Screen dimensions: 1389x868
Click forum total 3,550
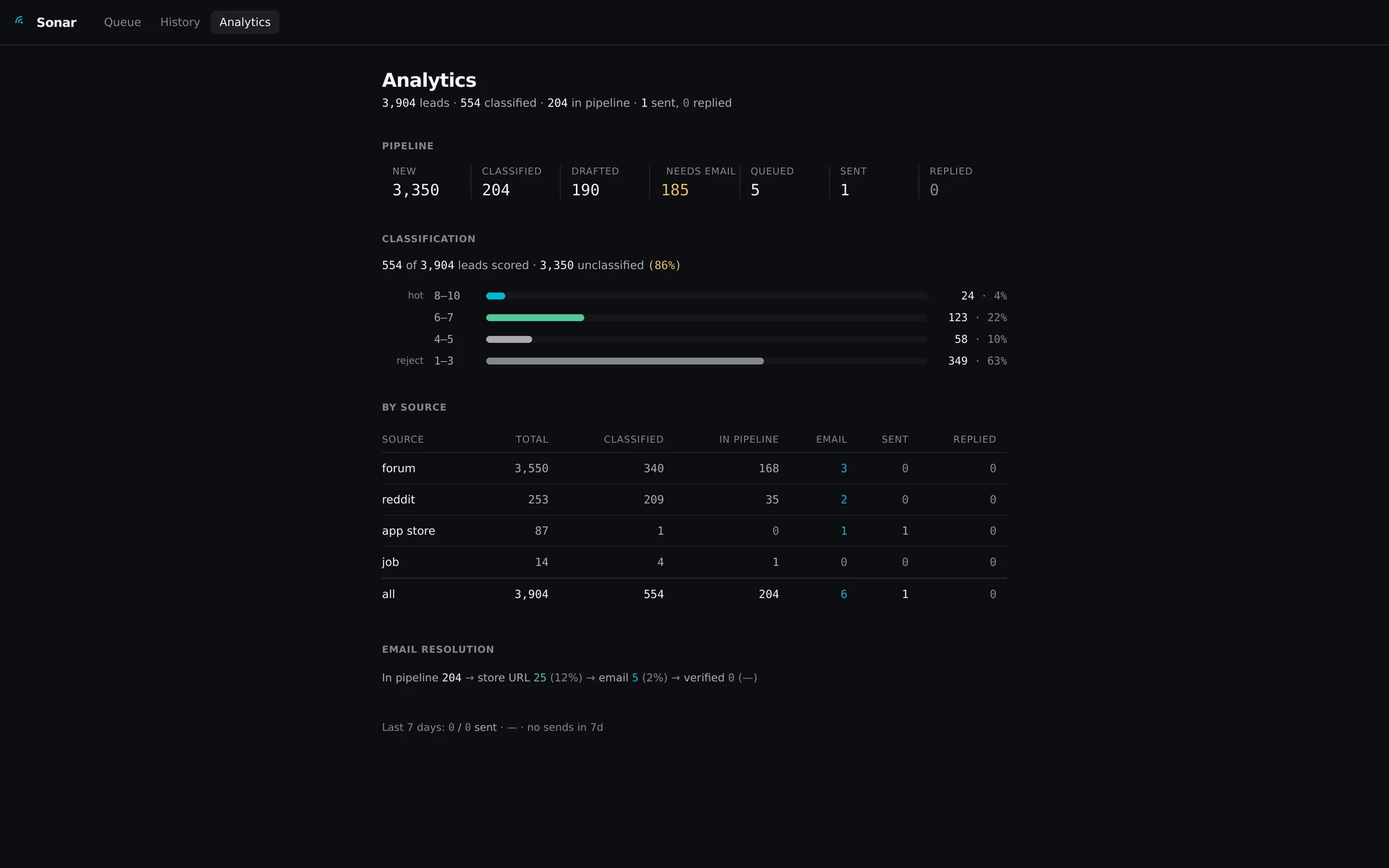[x=532, y=469]
